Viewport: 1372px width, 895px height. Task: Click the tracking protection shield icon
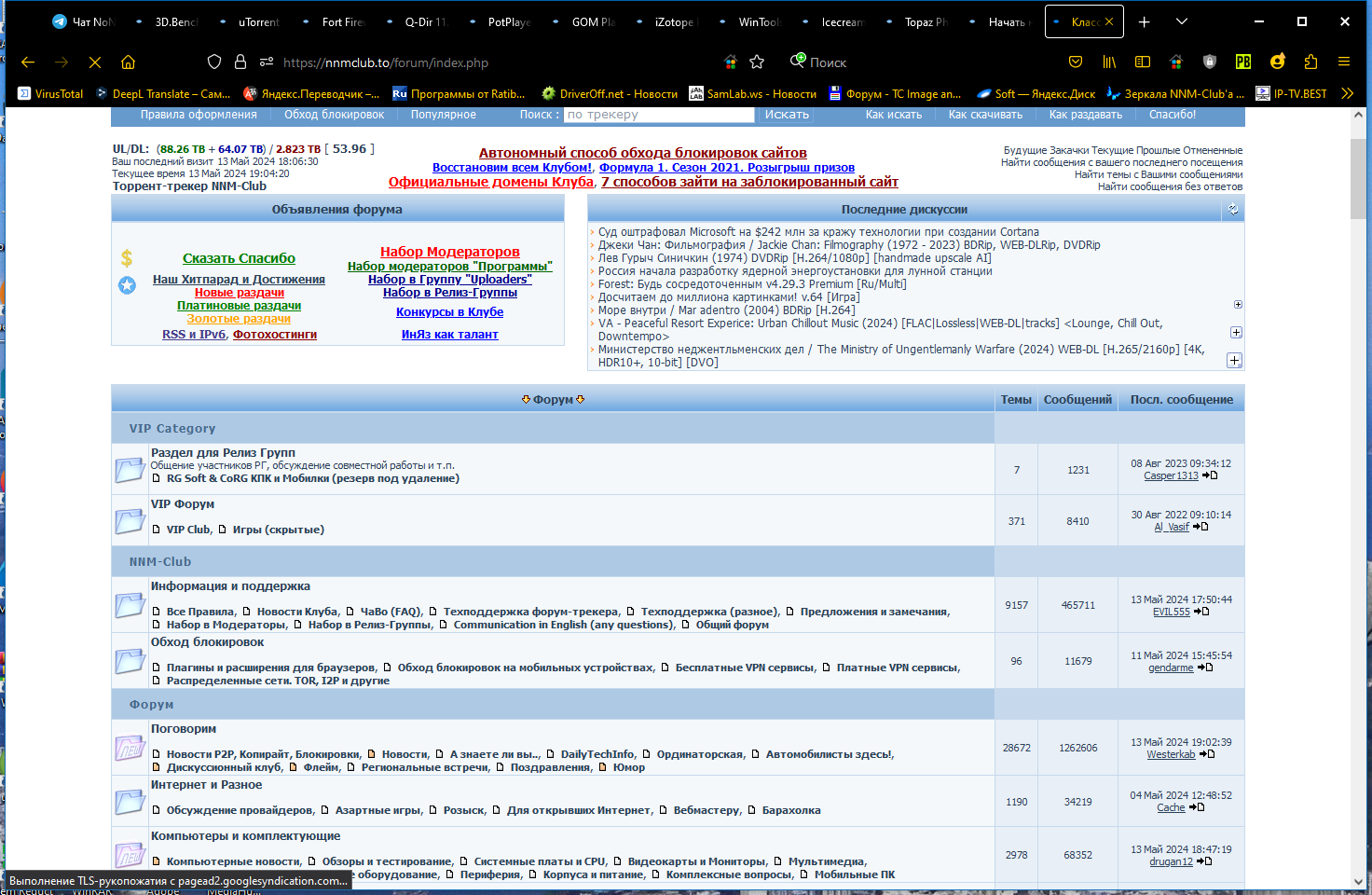coord(214,62)
